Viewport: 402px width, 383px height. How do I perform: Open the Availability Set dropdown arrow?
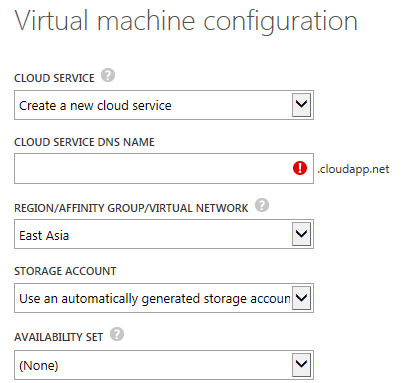click(301, 364)
